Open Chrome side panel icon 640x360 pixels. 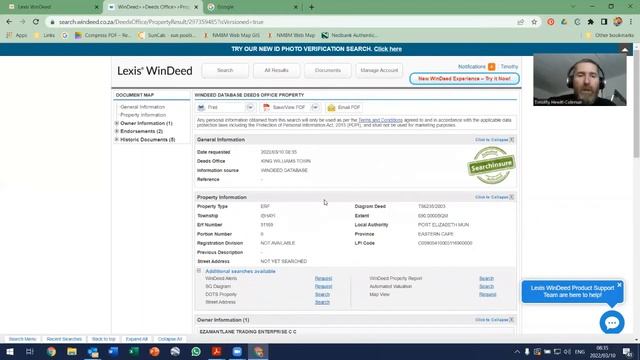[604, 22]
